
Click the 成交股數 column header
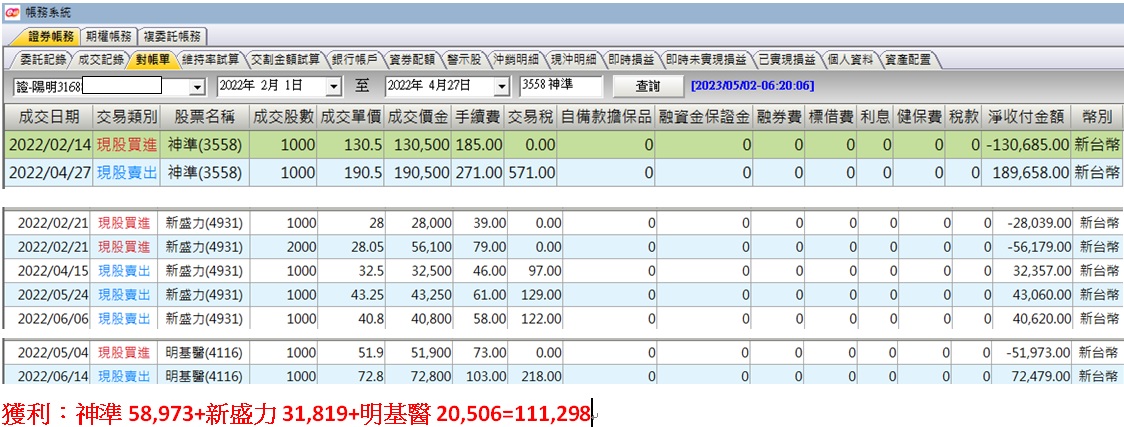[283, 117]
